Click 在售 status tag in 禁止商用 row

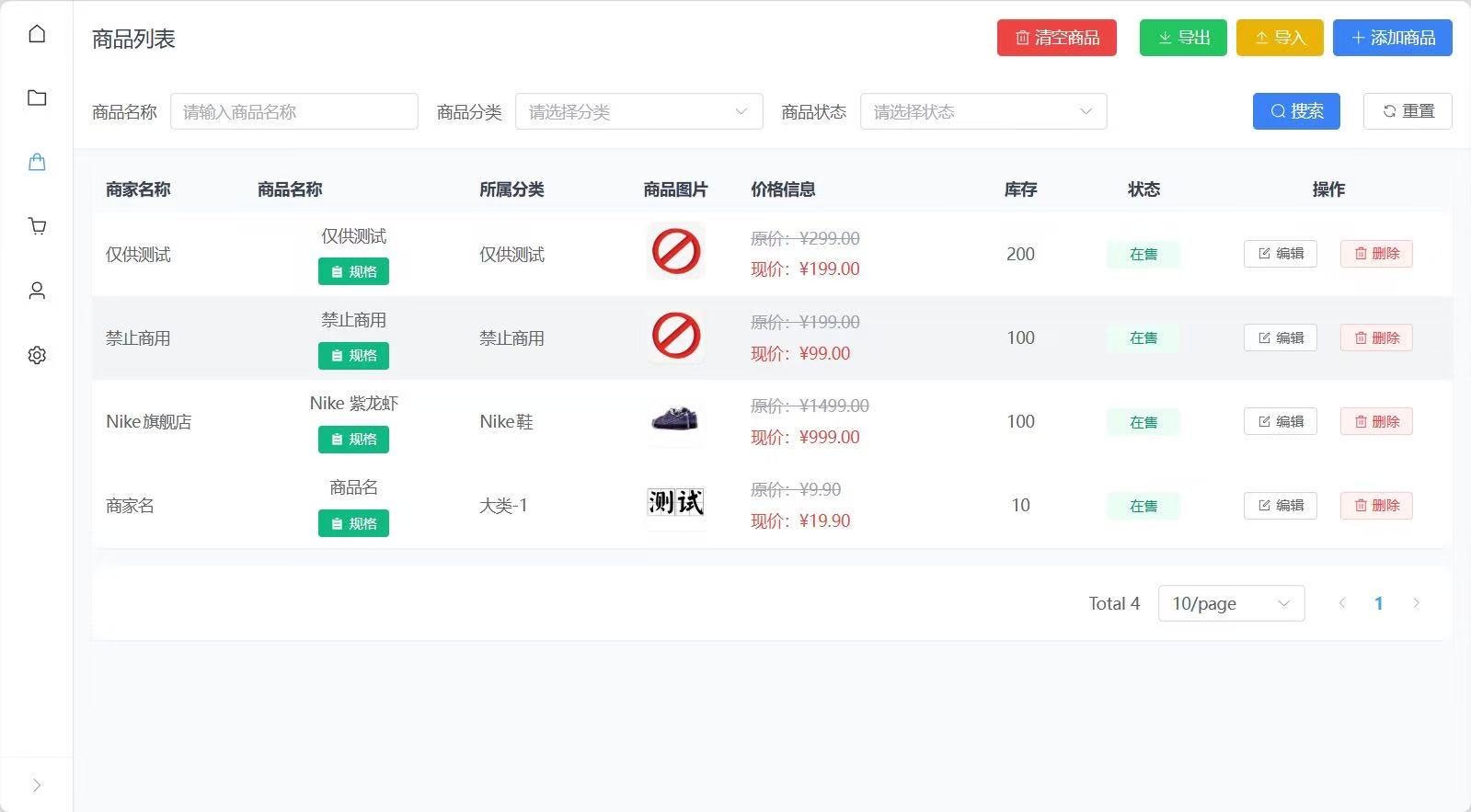pyautogui.click(x=1143, y=338)
